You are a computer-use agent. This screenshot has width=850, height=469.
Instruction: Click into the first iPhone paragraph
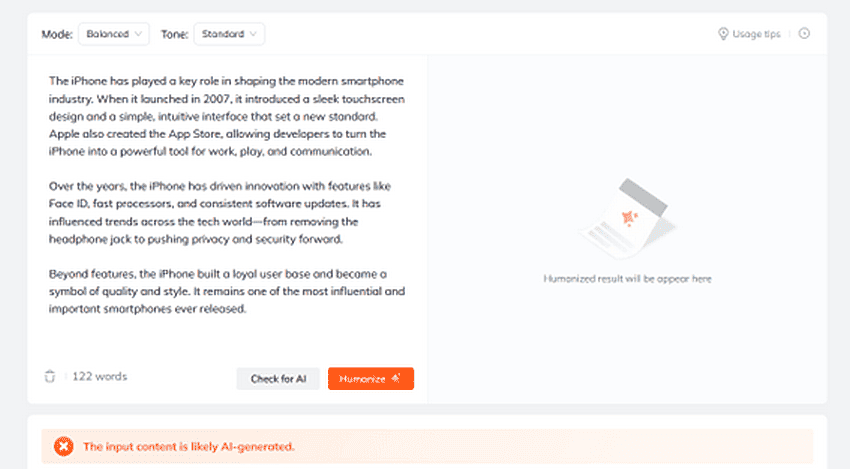227,116
